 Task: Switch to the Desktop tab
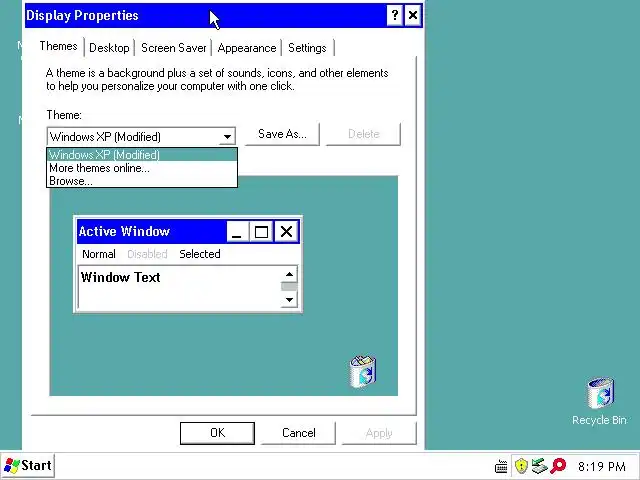click(109, 48)
